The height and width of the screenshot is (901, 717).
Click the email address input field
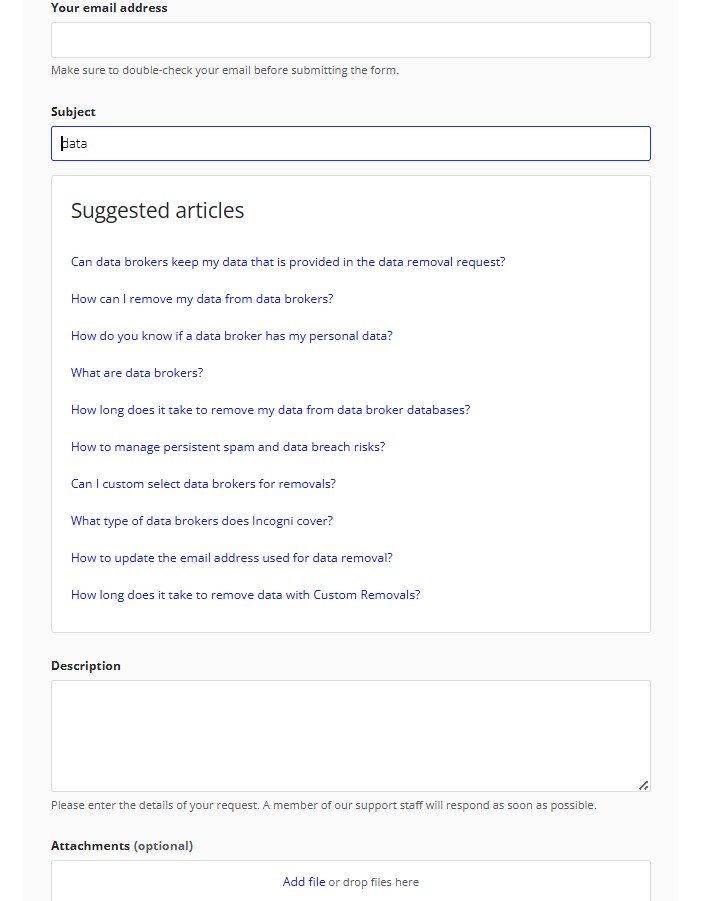(x=350, y=39)
